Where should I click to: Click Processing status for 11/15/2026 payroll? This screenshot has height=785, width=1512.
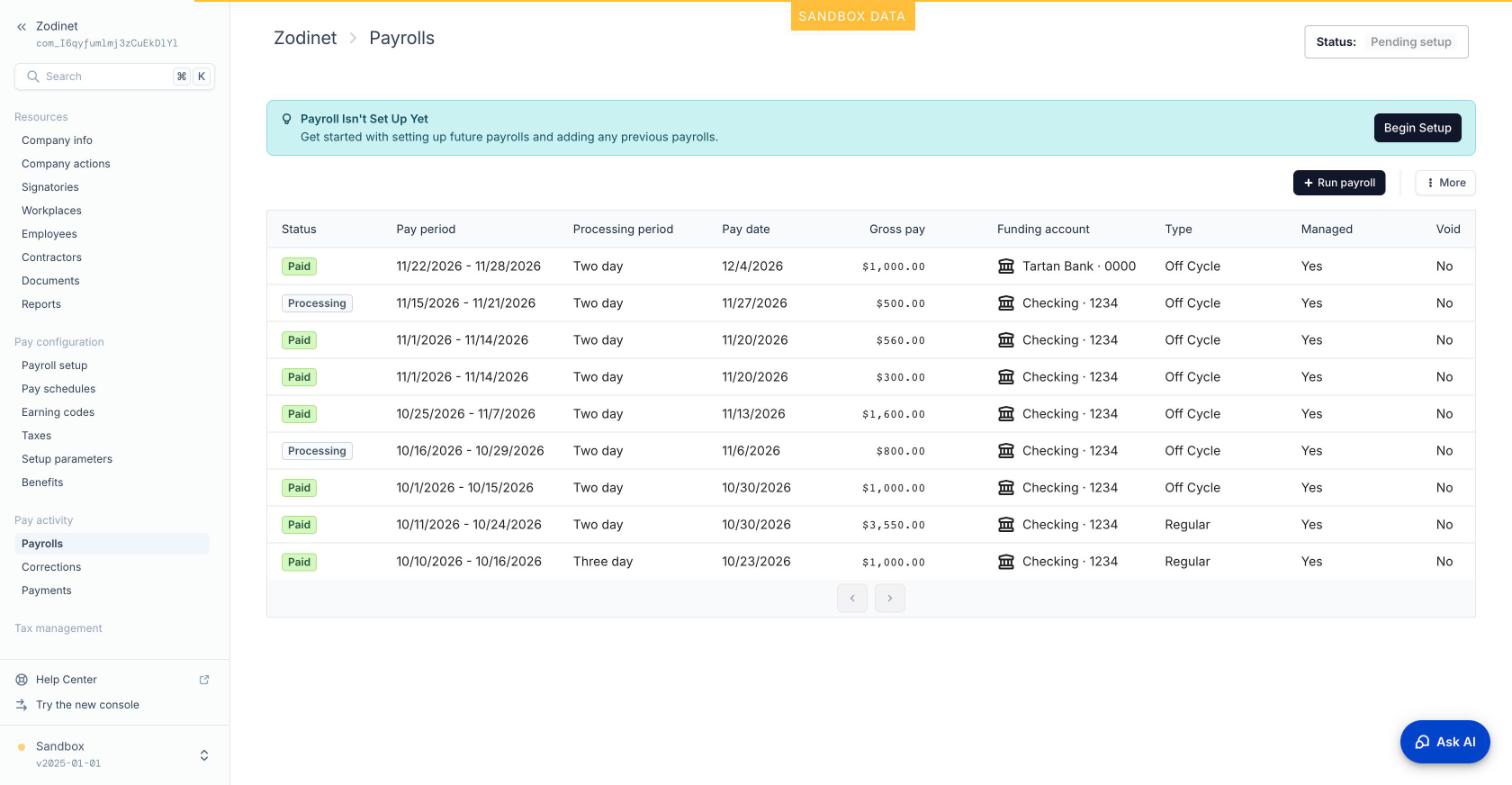[x=317, y=303]
